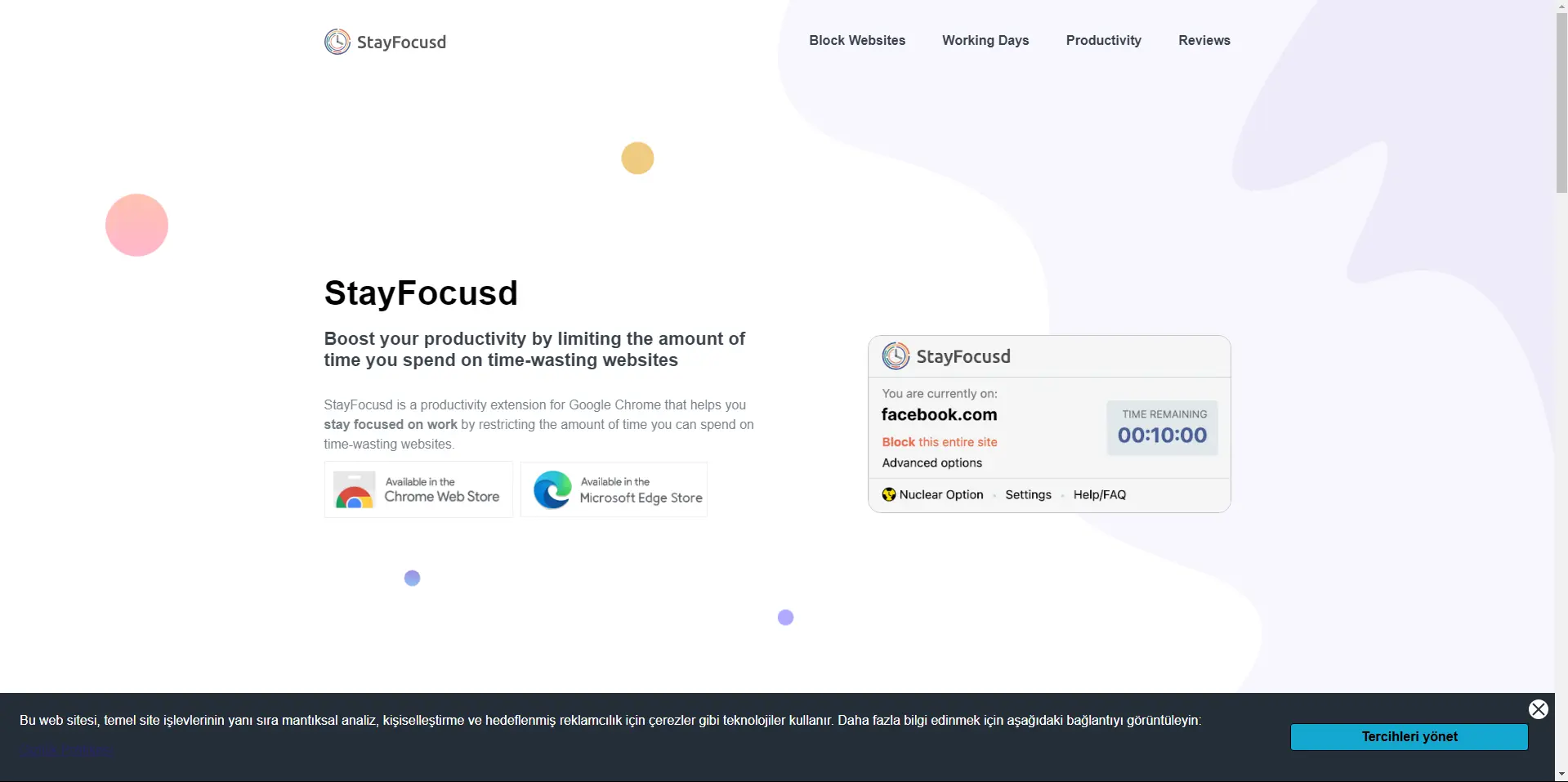Click the StayFocusd clock logo in header

tap(337, 42)
